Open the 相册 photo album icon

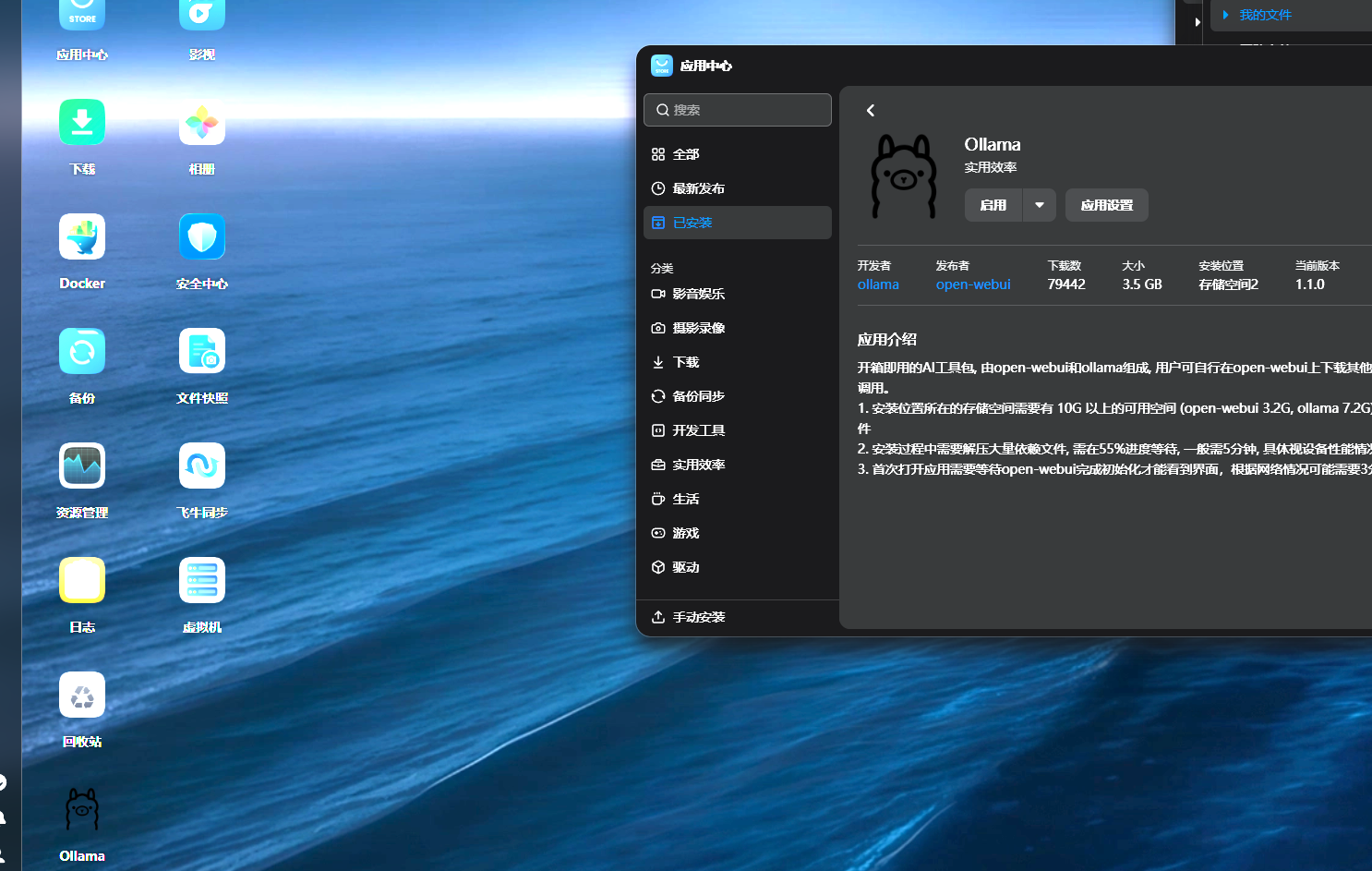pos(202,123)
